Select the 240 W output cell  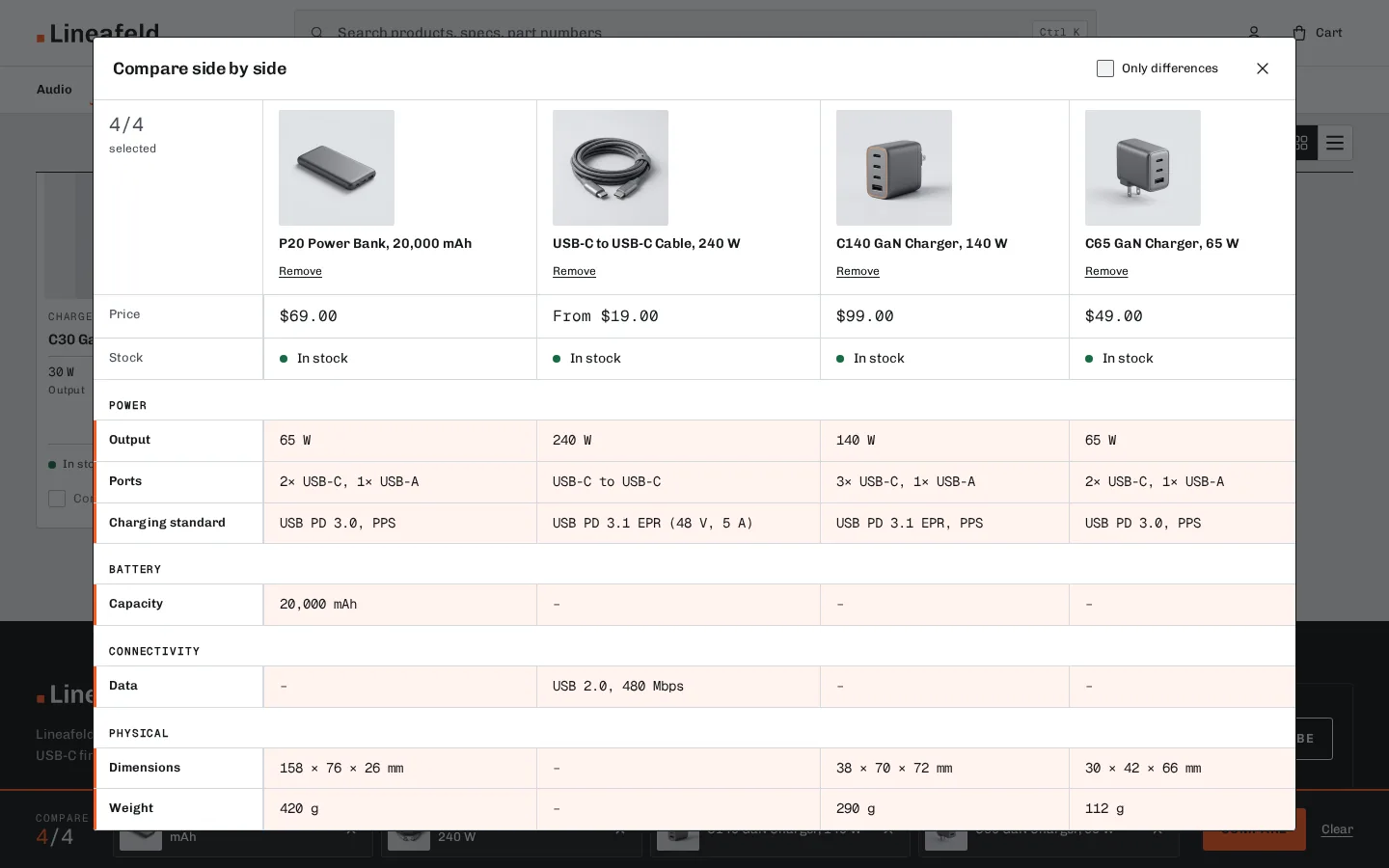(x=678, y=441)
